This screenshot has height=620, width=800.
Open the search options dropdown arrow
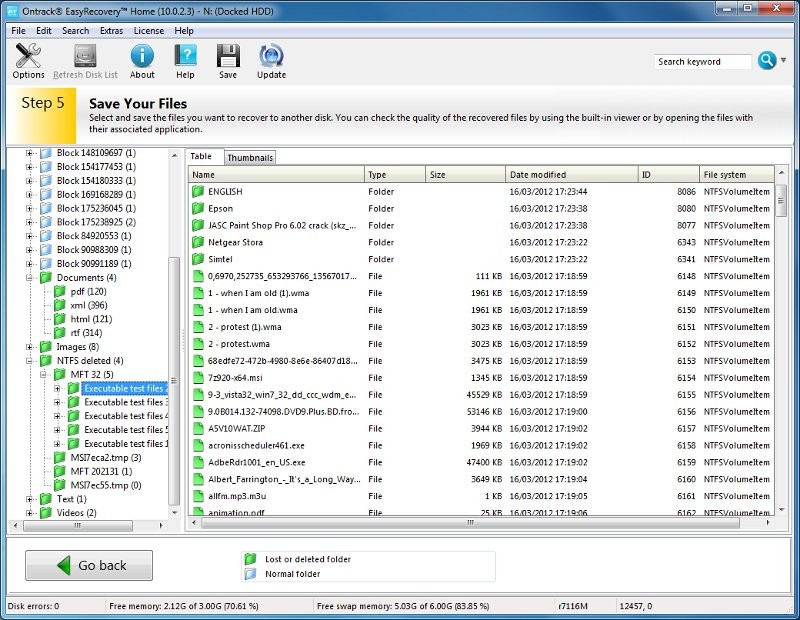pos(784,60)
